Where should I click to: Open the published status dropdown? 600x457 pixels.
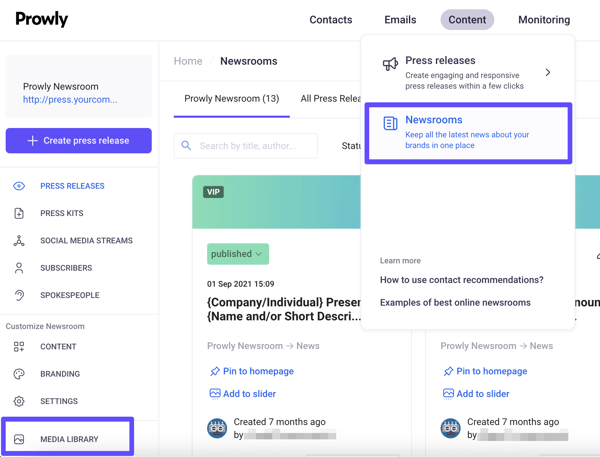pos(238,254)
